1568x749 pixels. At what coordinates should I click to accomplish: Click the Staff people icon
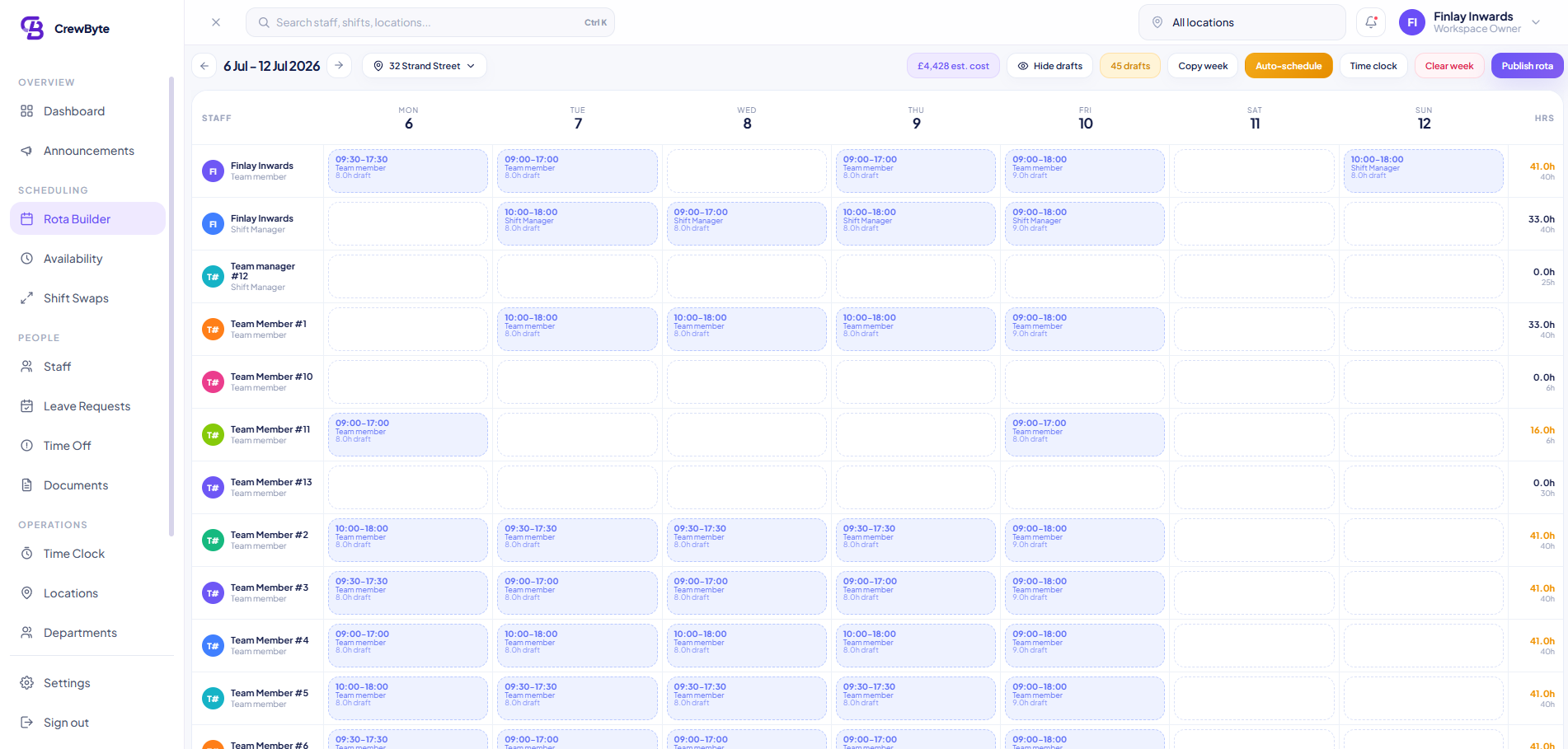pos(27,367)
